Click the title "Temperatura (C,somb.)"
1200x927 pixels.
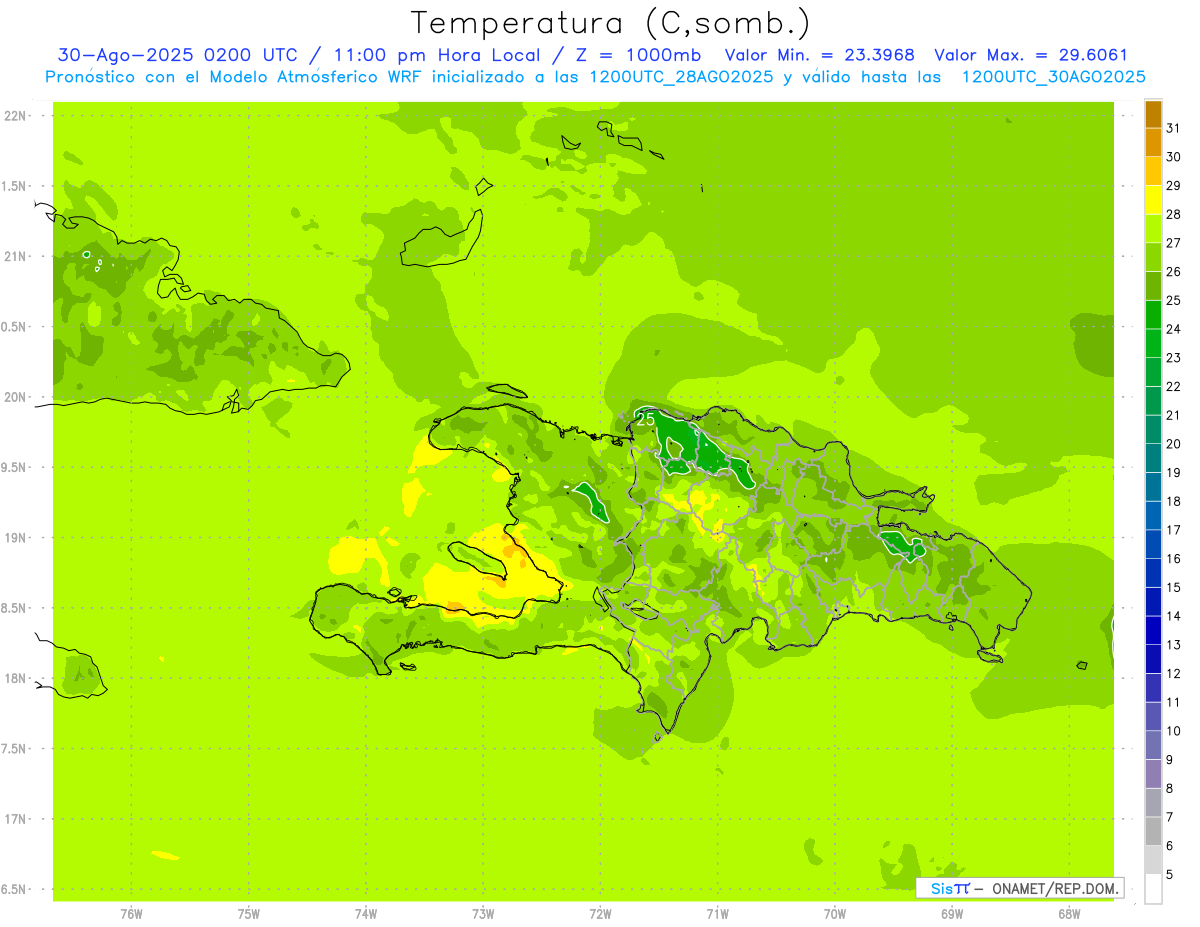[611, 23]
